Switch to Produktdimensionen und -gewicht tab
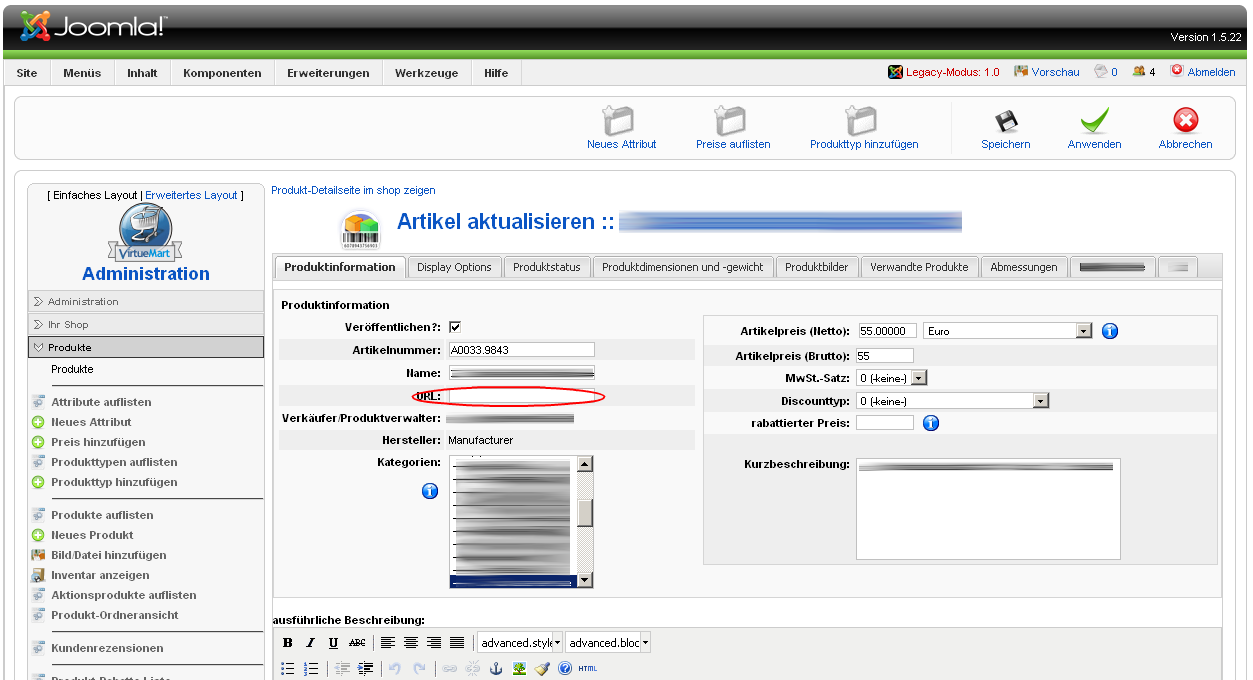Screen dimensions: 1253x680 pyautogui.click(x=683, y=267)
